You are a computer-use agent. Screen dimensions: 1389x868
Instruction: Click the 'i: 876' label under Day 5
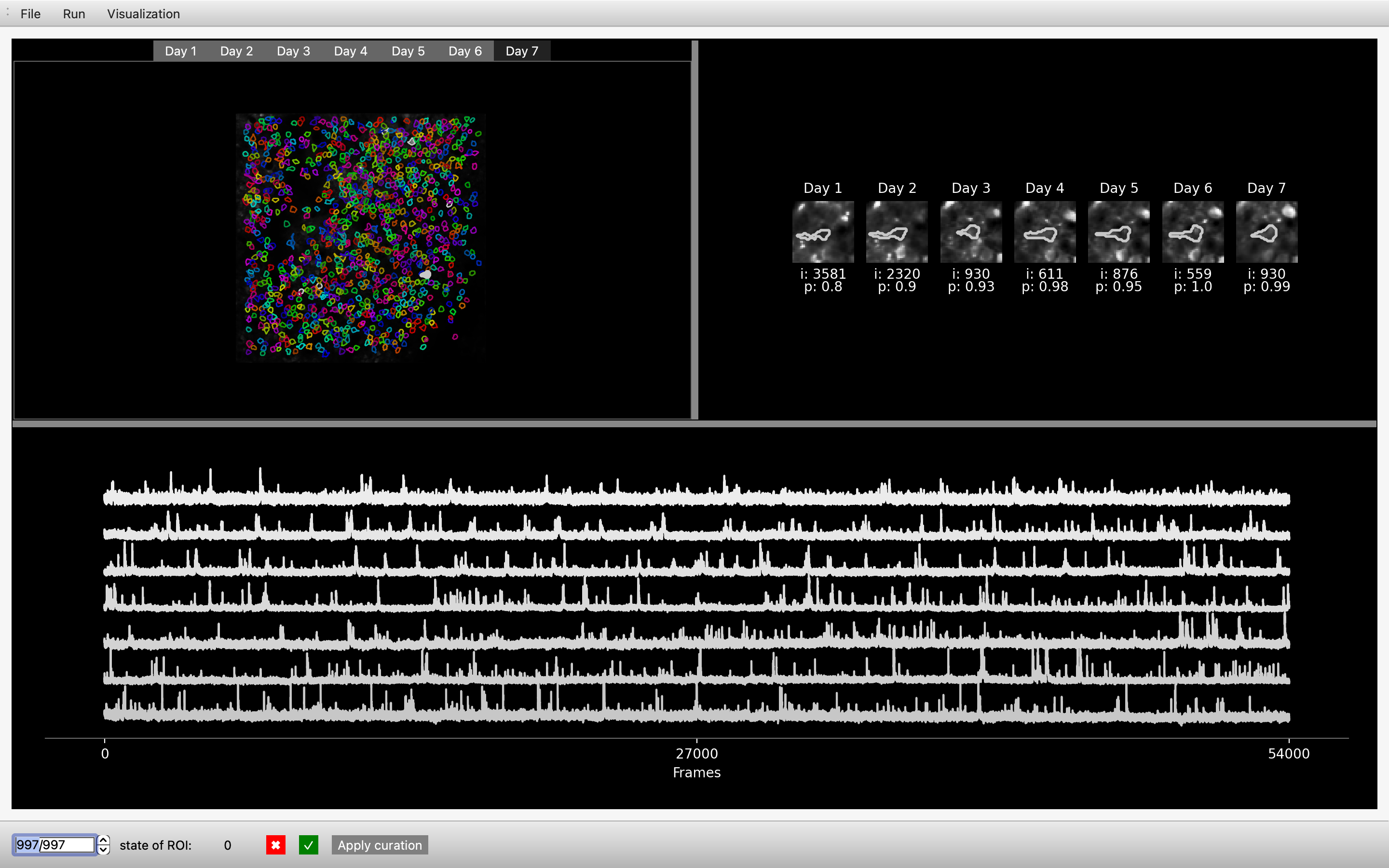[x=1119, y=274]
